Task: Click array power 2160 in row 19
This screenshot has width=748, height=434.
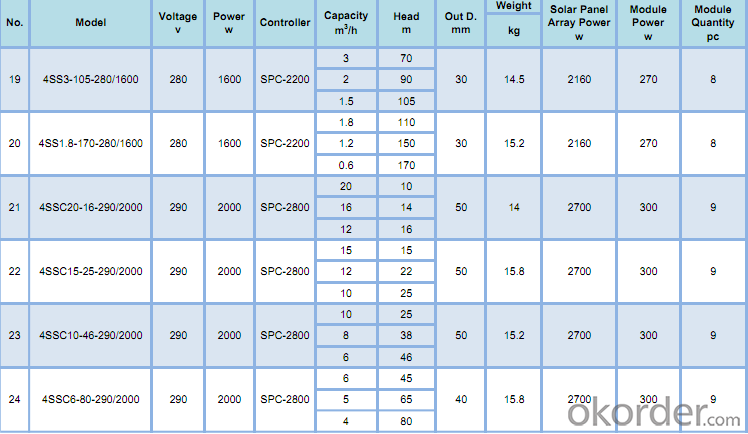Action: point(579,80)
